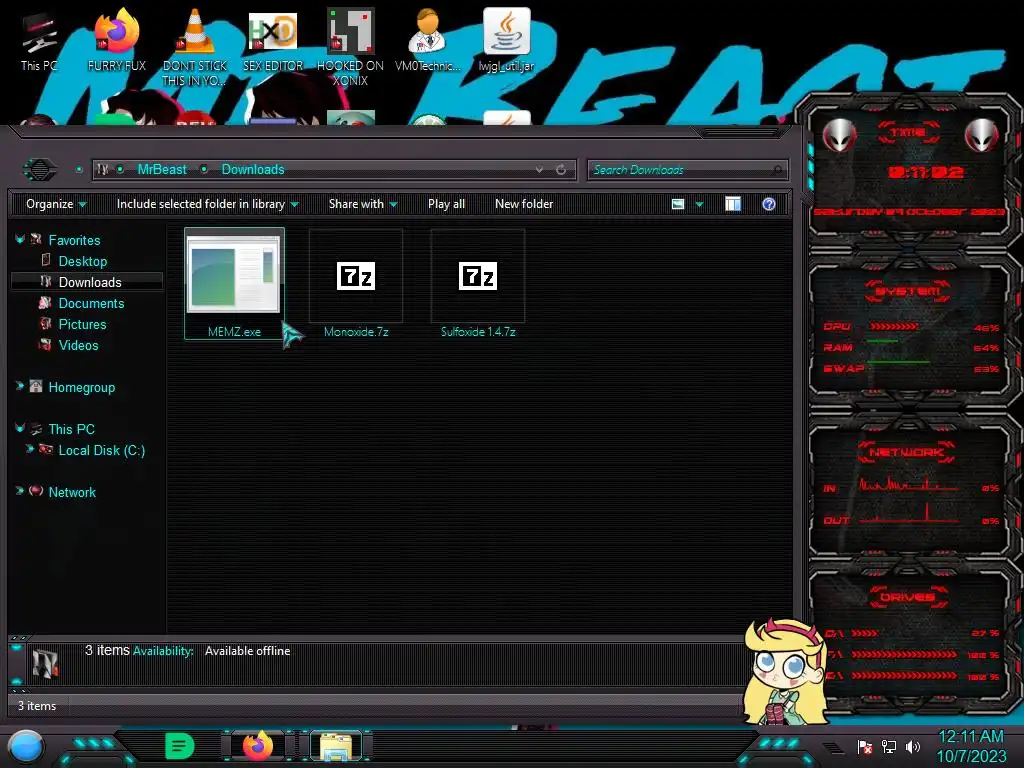
Task: Open the VM0Technic desktop shortcut
Action: point(428,40)
